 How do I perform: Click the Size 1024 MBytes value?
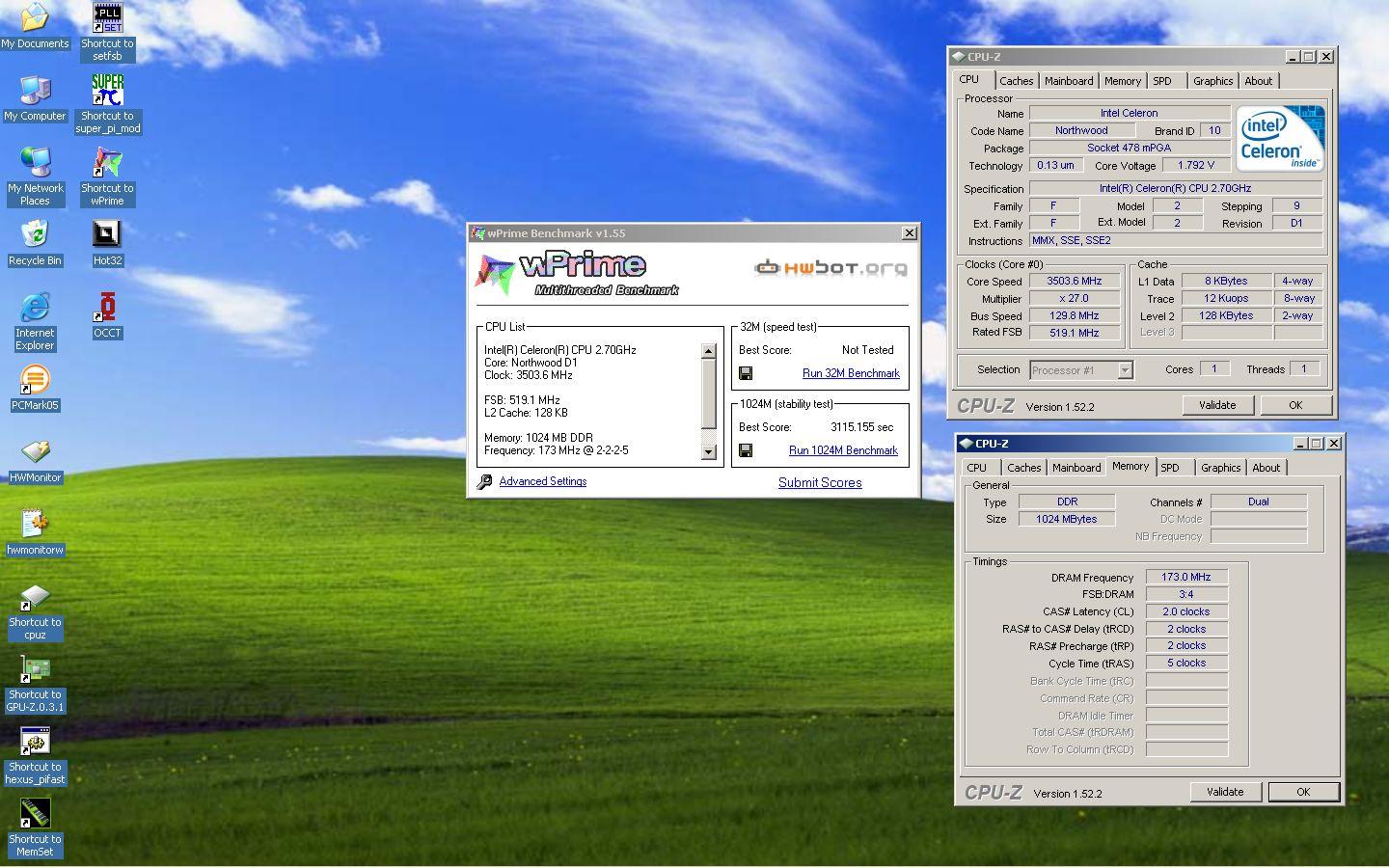point(1067,519)
